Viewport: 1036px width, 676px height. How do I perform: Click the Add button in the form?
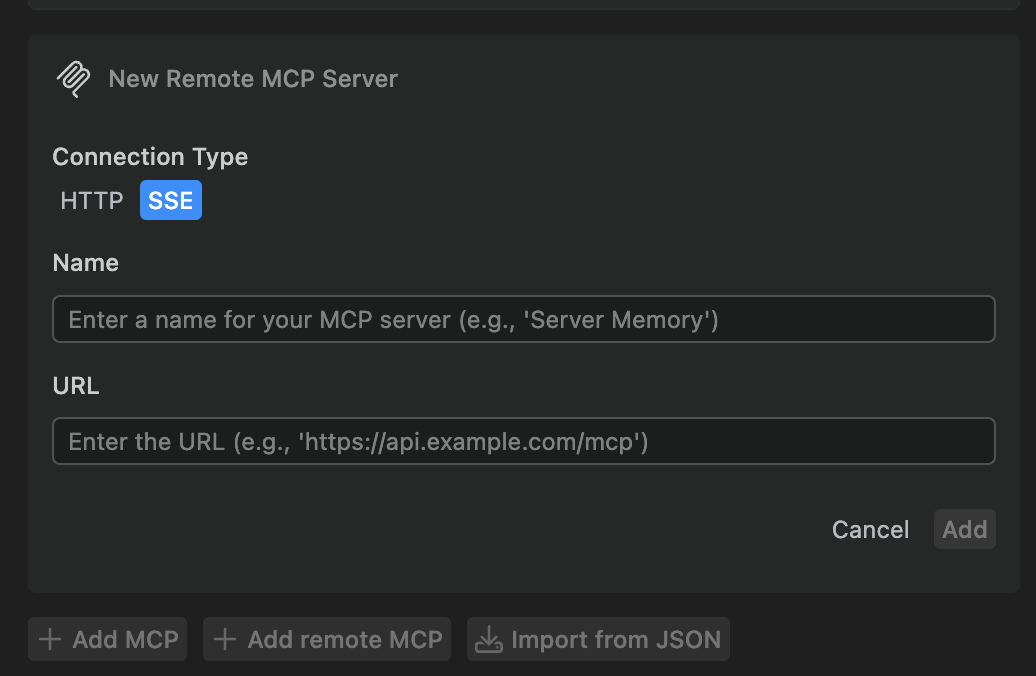tap(965, 529)
